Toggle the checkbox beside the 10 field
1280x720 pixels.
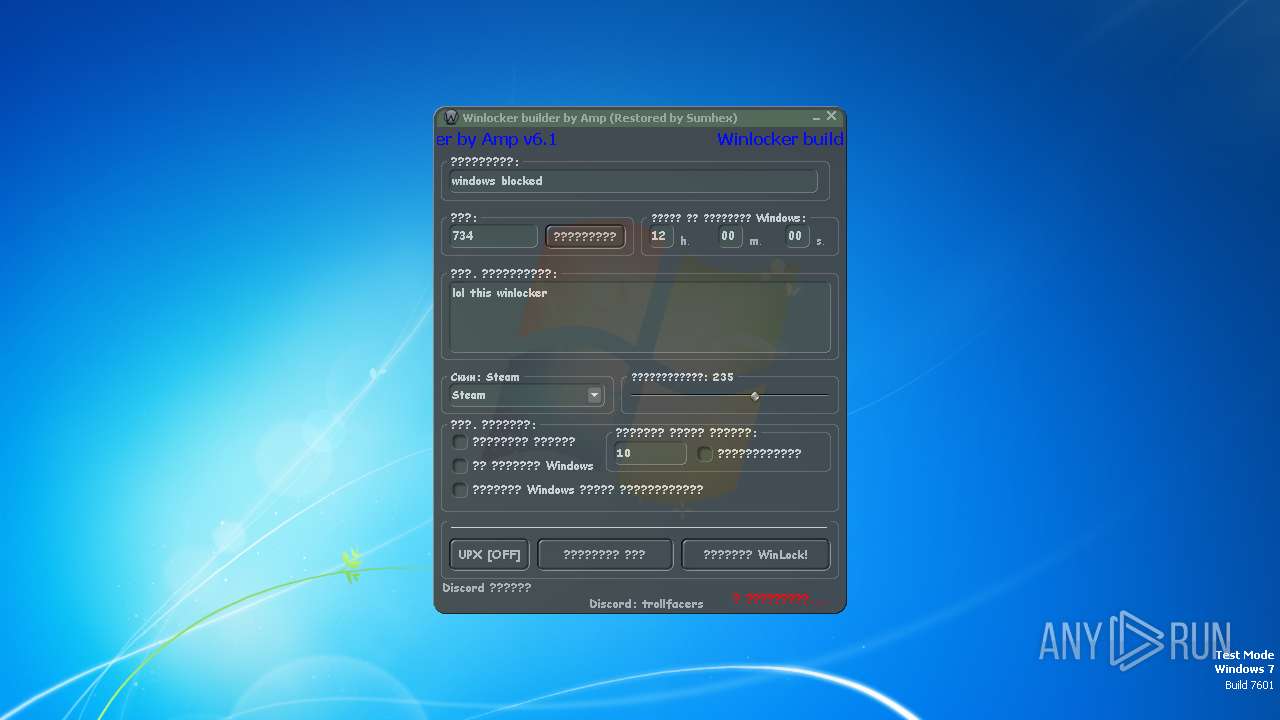click(x=705, y=454)
